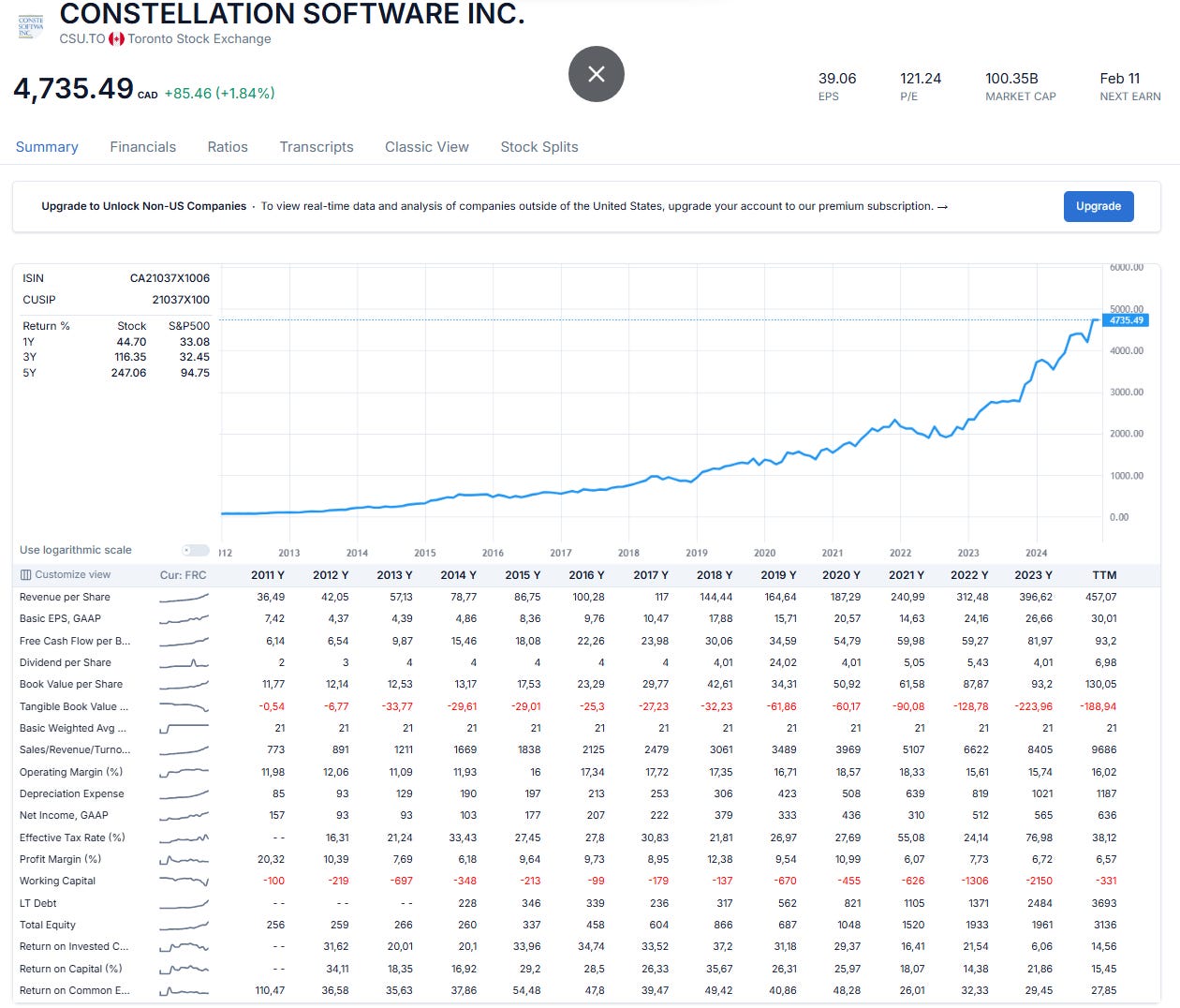Click the upgrade premium subscription arrow link
This screenshot has height=1008, width=1180.
[942, 206]
